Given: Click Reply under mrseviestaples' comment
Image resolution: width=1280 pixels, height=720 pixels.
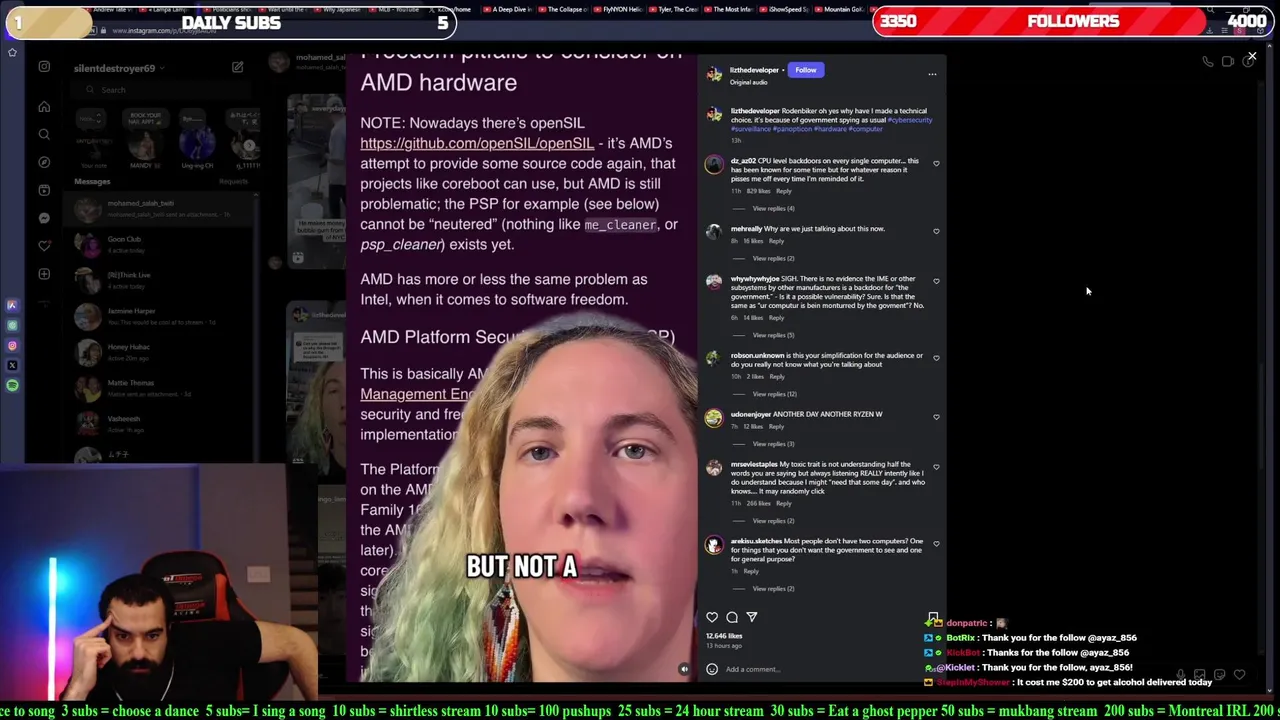Looking at the screenshot, I should point(784,504).
